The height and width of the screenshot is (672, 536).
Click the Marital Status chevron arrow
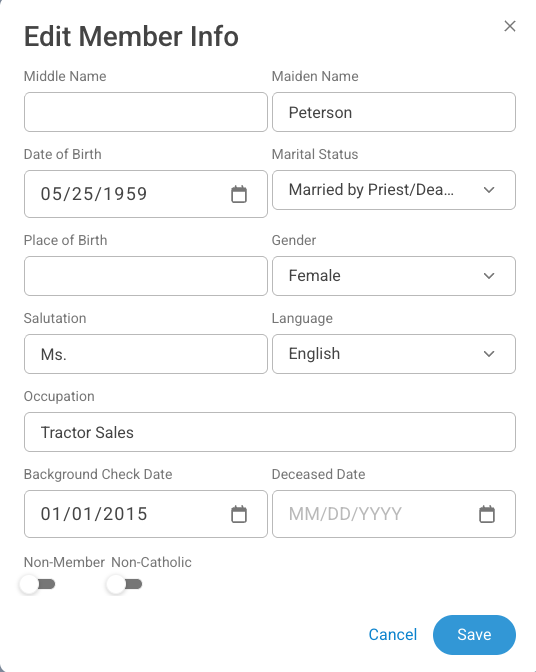point(489,190)
